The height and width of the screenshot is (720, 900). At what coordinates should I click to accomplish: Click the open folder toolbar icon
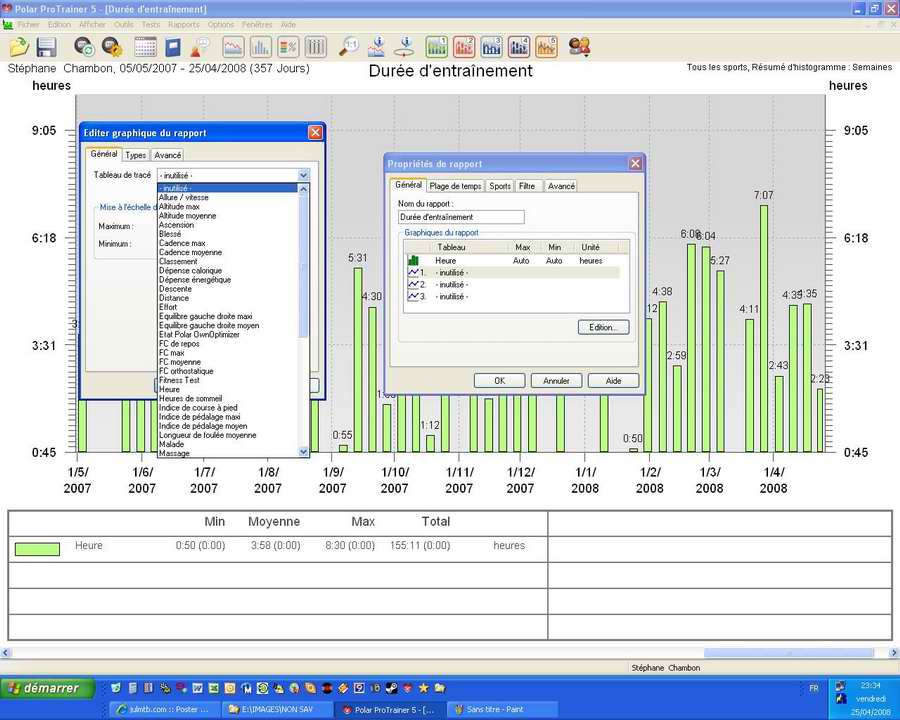click(x=18, y=47)
